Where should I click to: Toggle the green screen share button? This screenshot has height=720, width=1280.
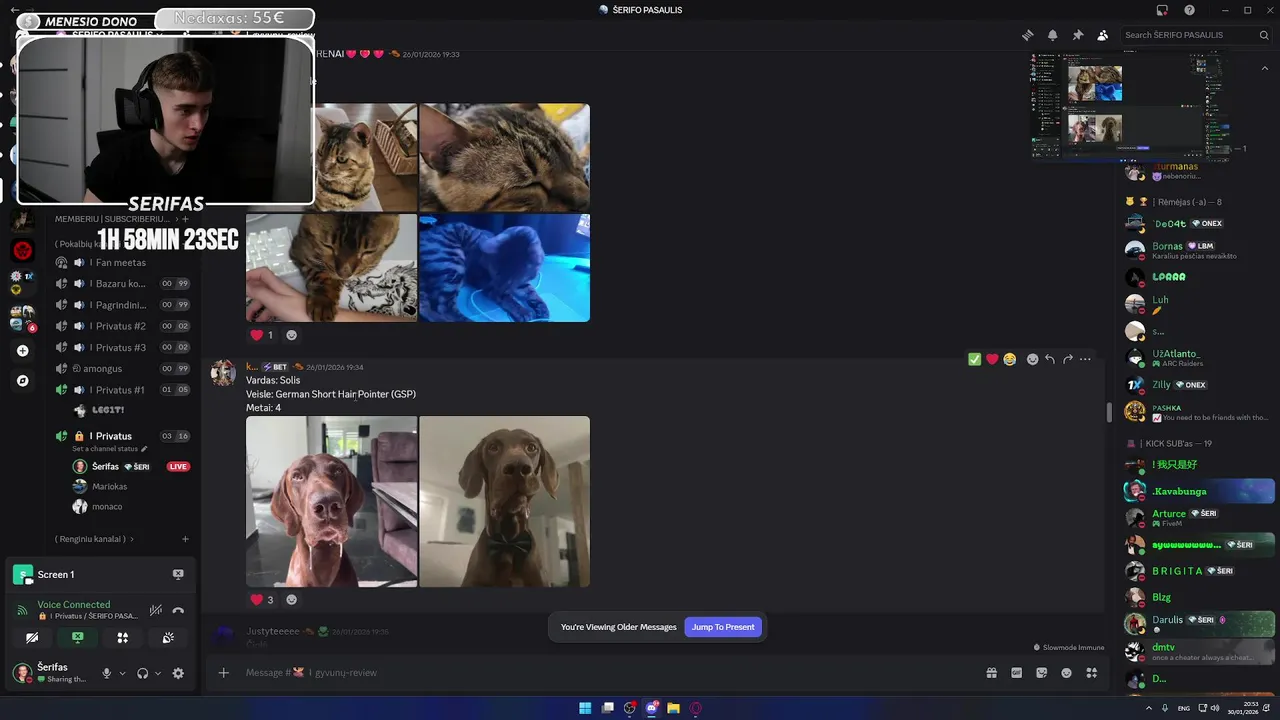tap(77, 637)
